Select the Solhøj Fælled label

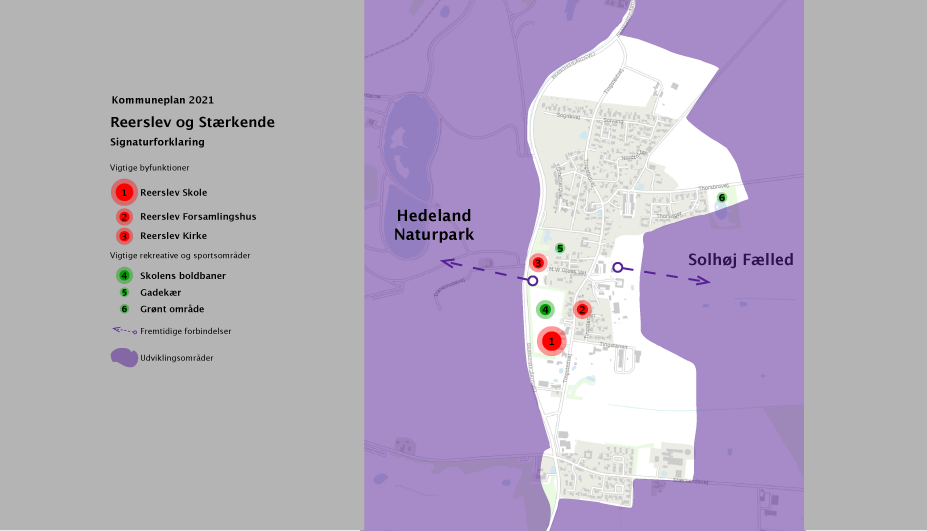click(740, 260)
